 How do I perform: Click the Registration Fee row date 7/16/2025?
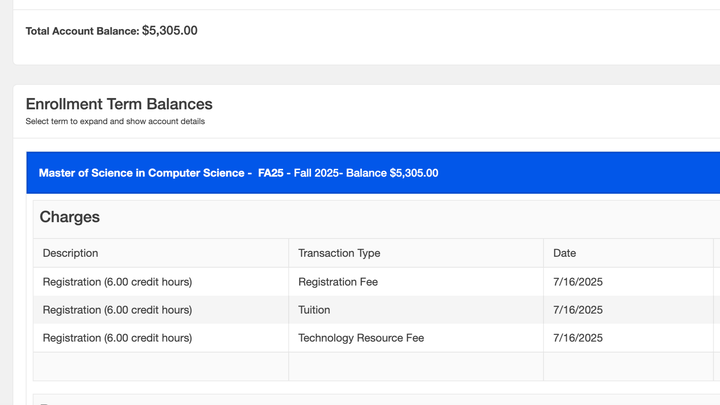click(x=578, y=282)
